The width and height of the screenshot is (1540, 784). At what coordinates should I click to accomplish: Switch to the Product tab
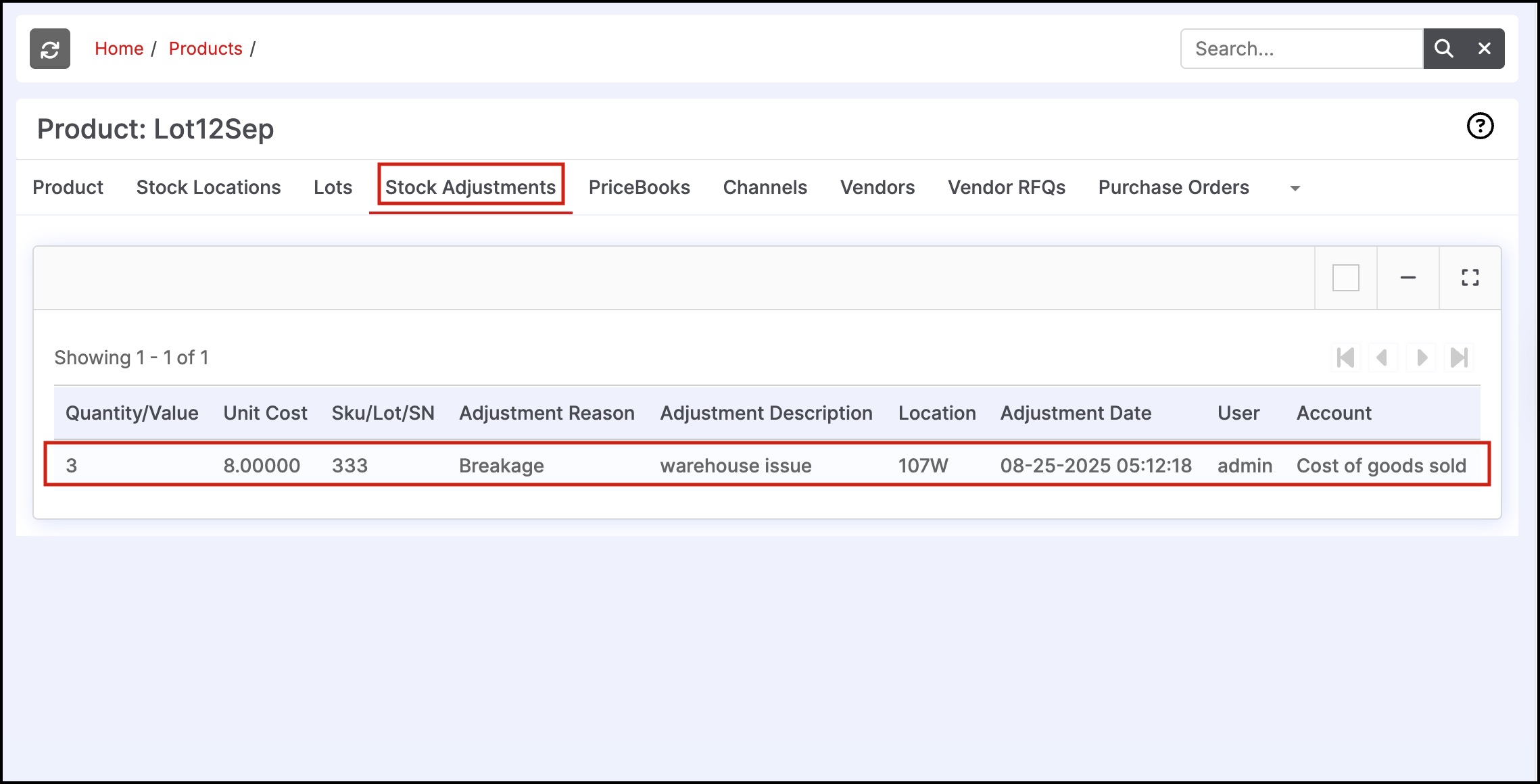(68, 187)
